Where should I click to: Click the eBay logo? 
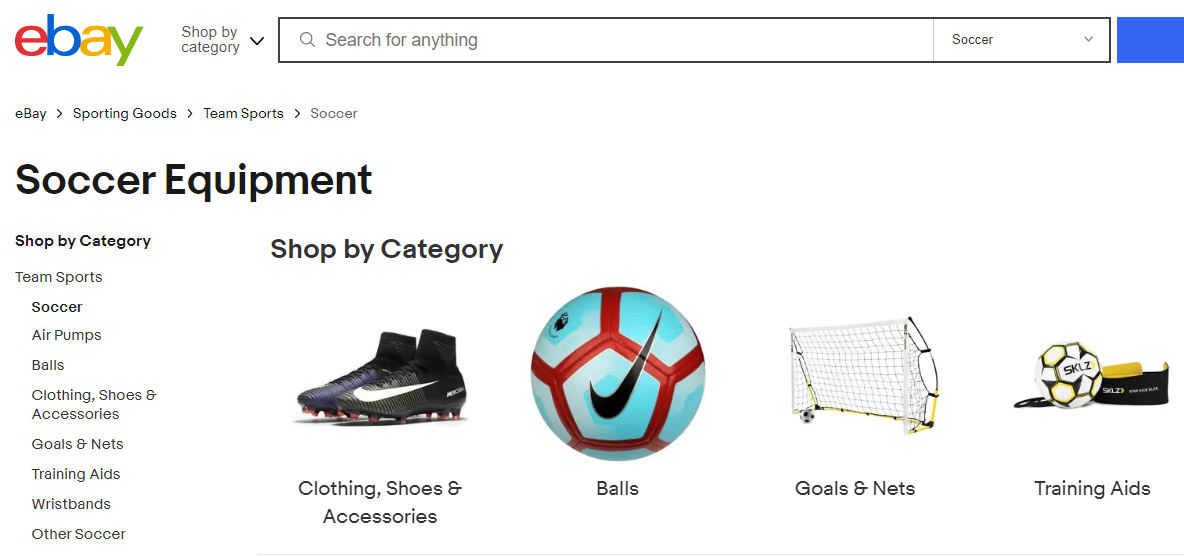click(x=79, y=40)
